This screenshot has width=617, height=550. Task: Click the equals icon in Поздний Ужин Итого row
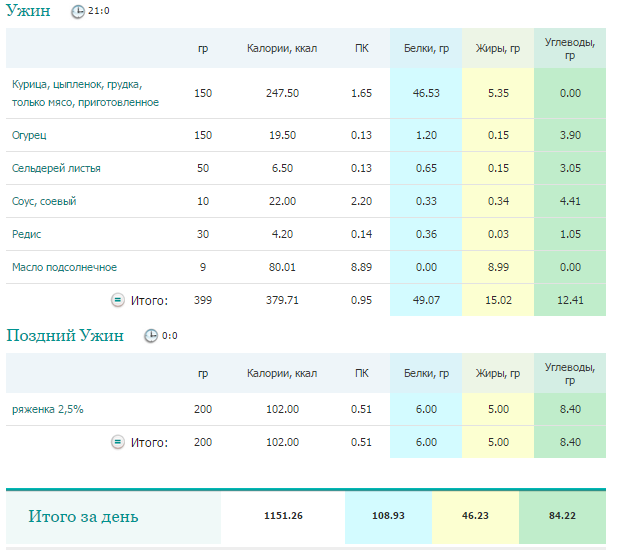coord(117,442)
